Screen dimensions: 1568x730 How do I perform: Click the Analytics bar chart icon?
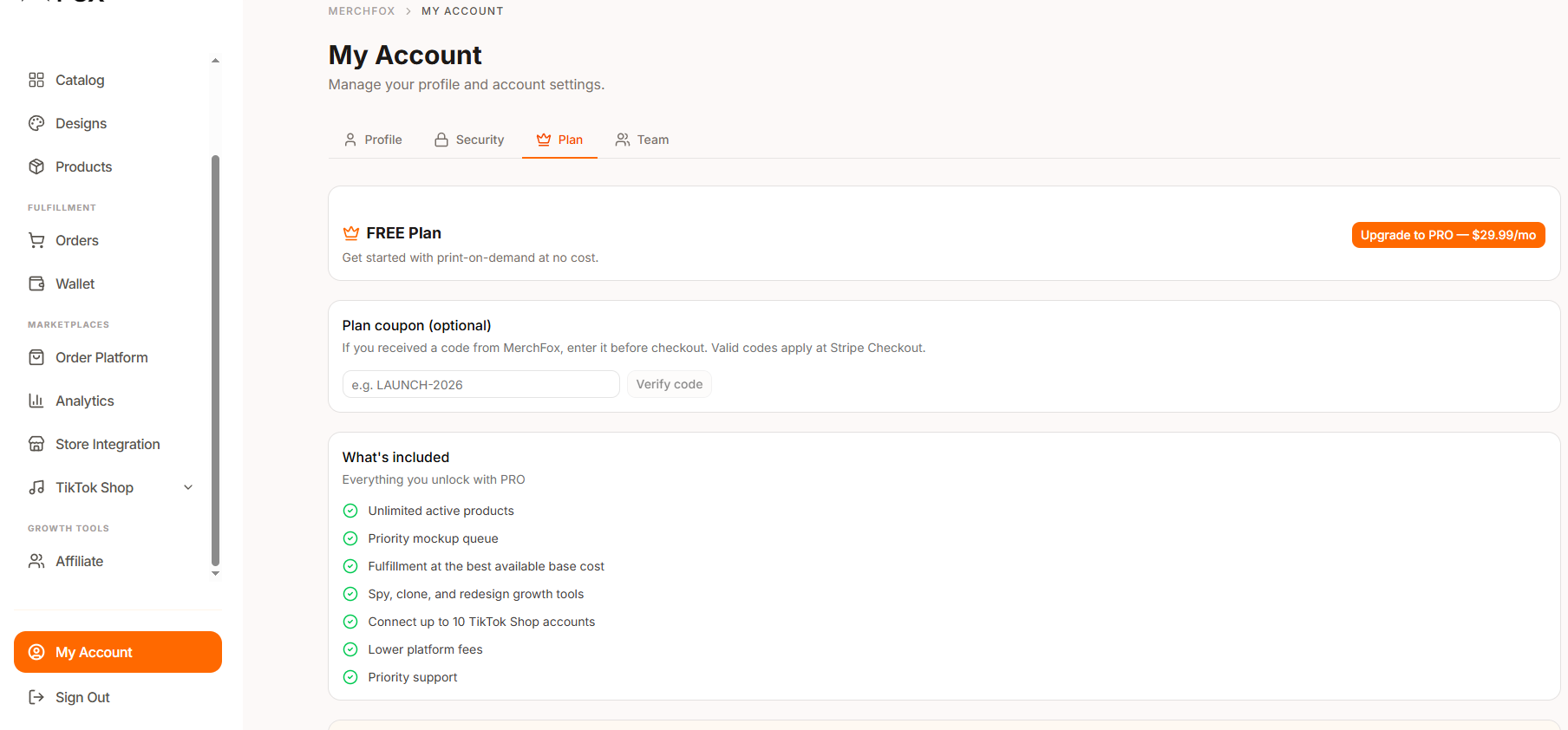point(36,401)
